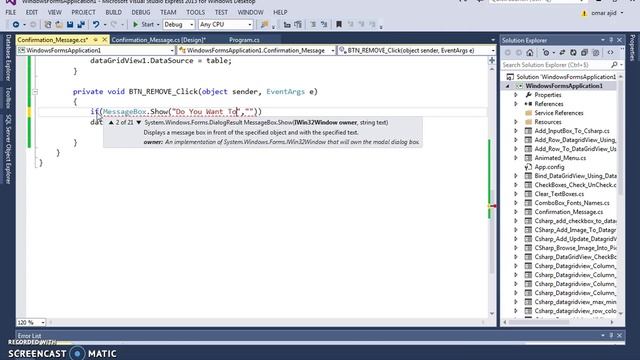Toggle Show All Files in Solution Explorer

pos(596,53)
